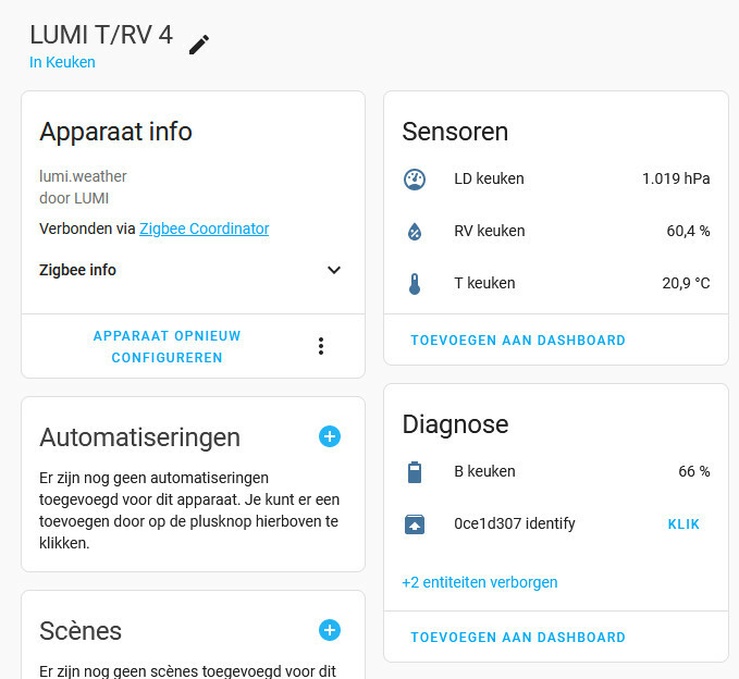
Task: Open the RV keuken humidity entry
Action: 489,231
